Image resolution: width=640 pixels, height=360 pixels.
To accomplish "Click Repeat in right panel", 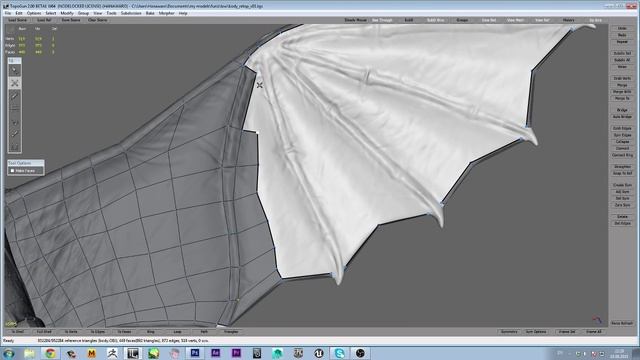I will [622, 42].
